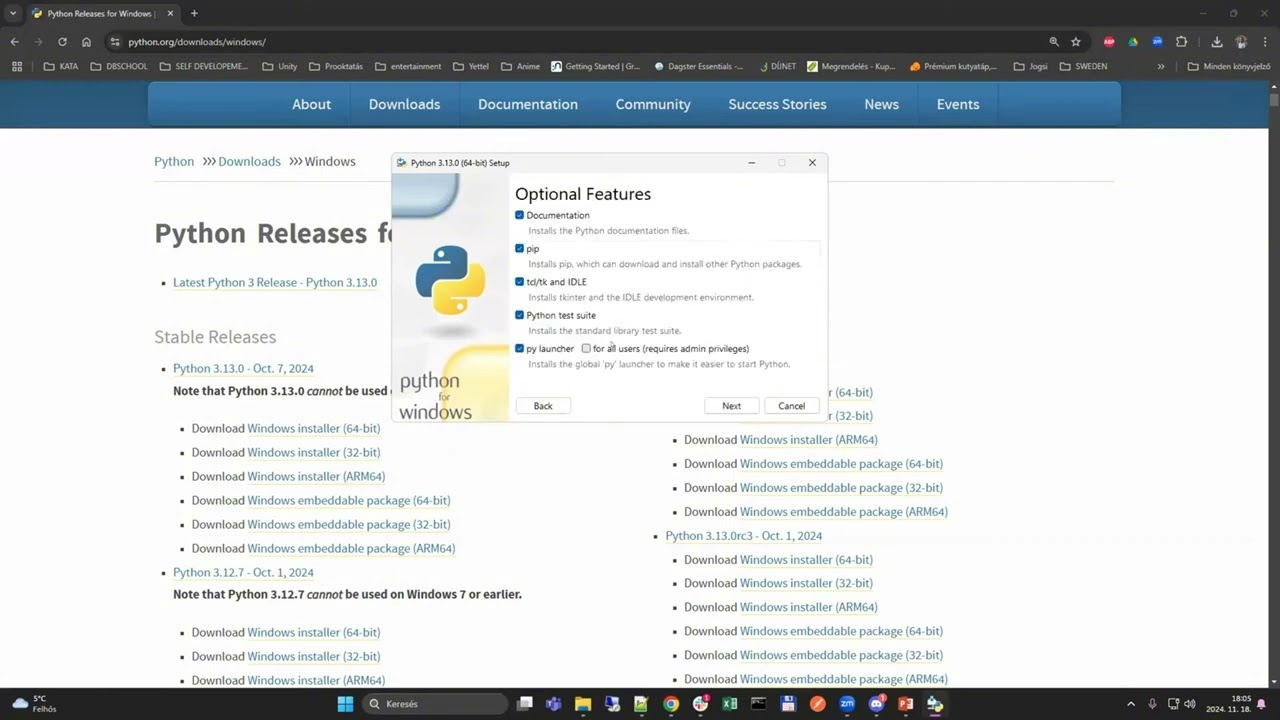
Task: Open the tab search dropdown arrow
Action: coord(13,13)
